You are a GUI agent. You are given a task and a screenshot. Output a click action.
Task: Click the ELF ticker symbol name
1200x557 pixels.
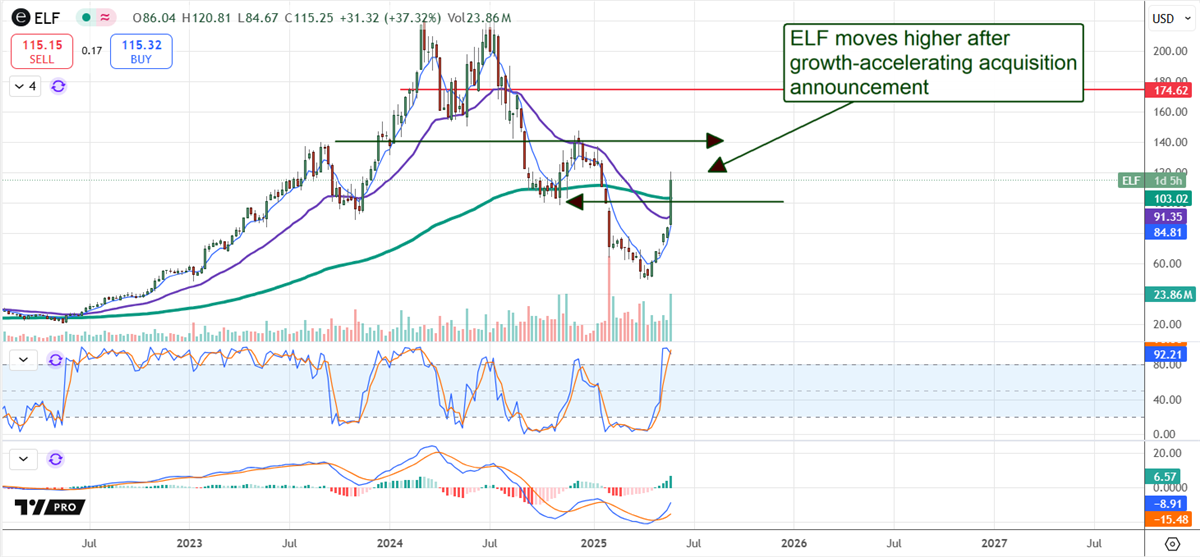47,18
